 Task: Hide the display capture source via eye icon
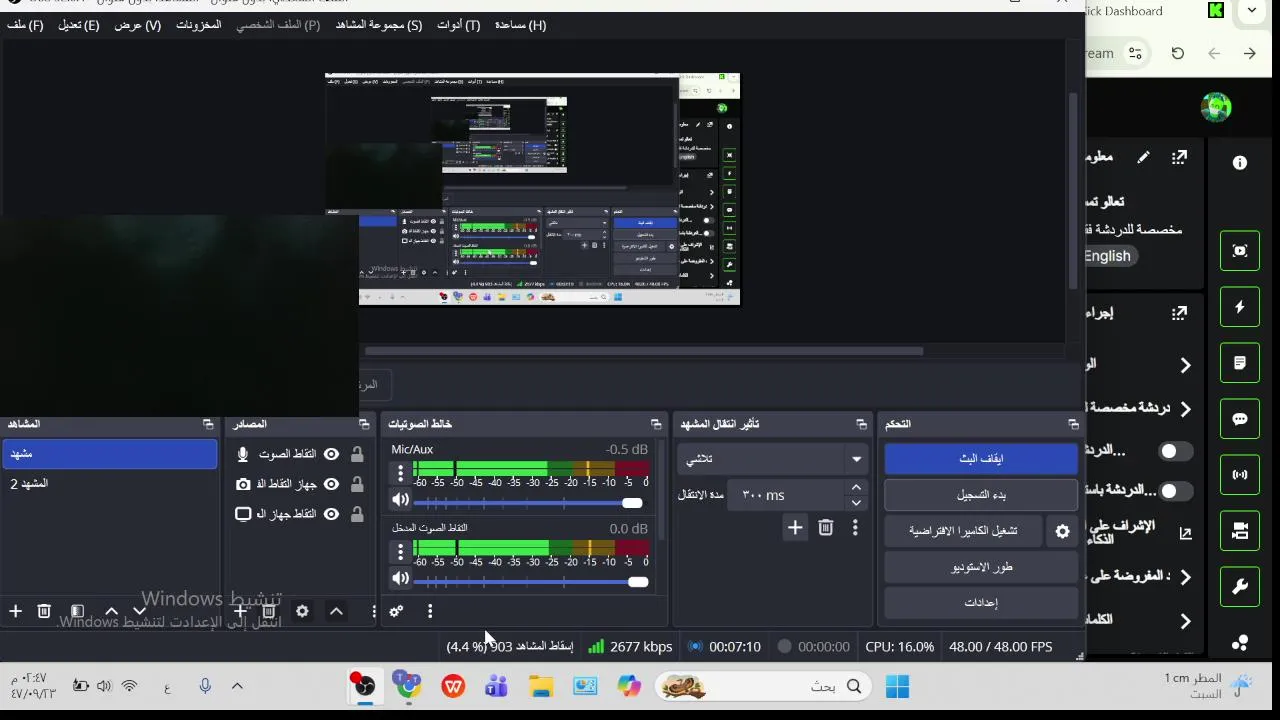[x=331, y=514]
